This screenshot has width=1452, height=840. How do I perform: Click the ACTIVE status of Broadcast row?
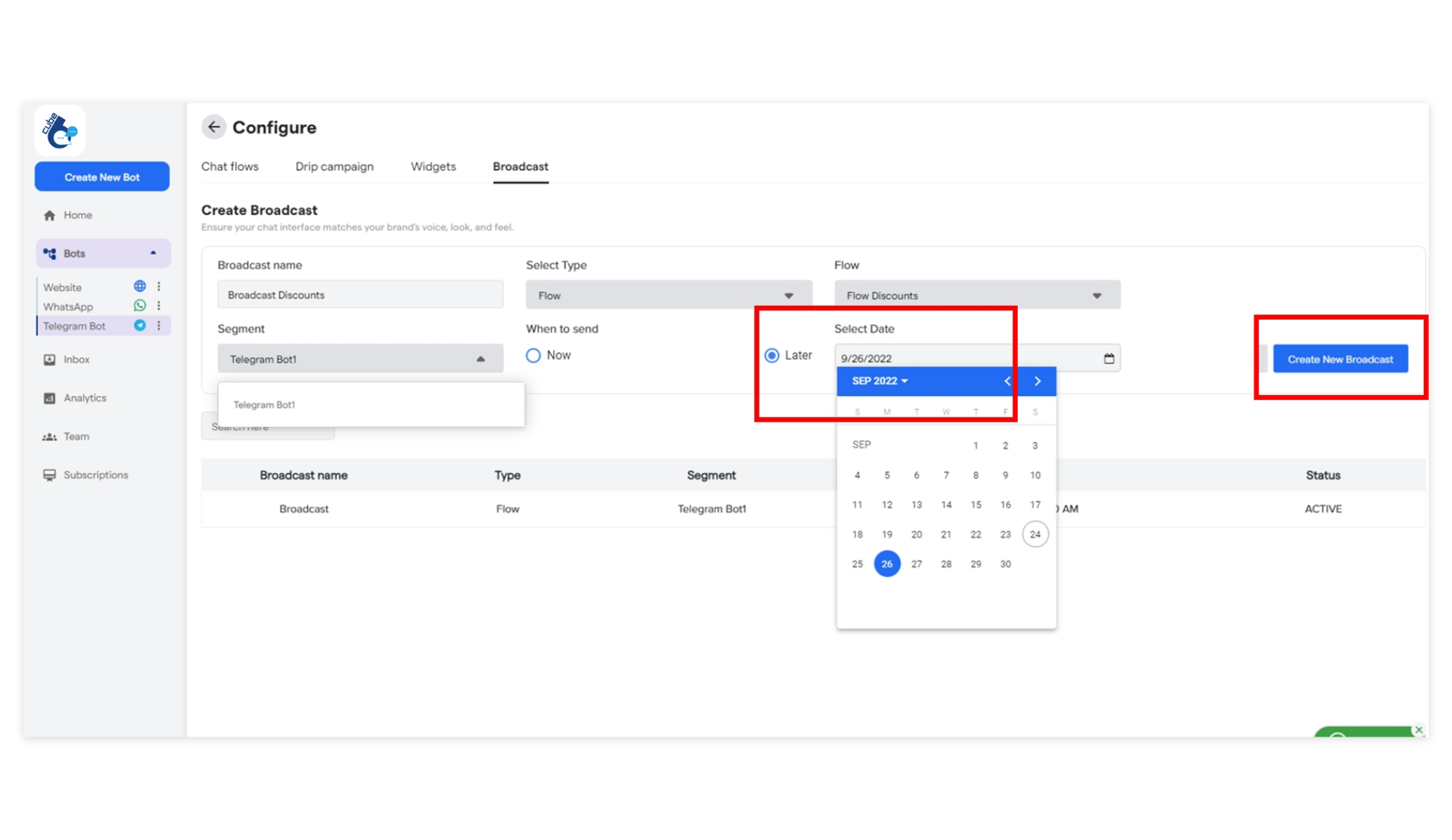[1323, 509]
